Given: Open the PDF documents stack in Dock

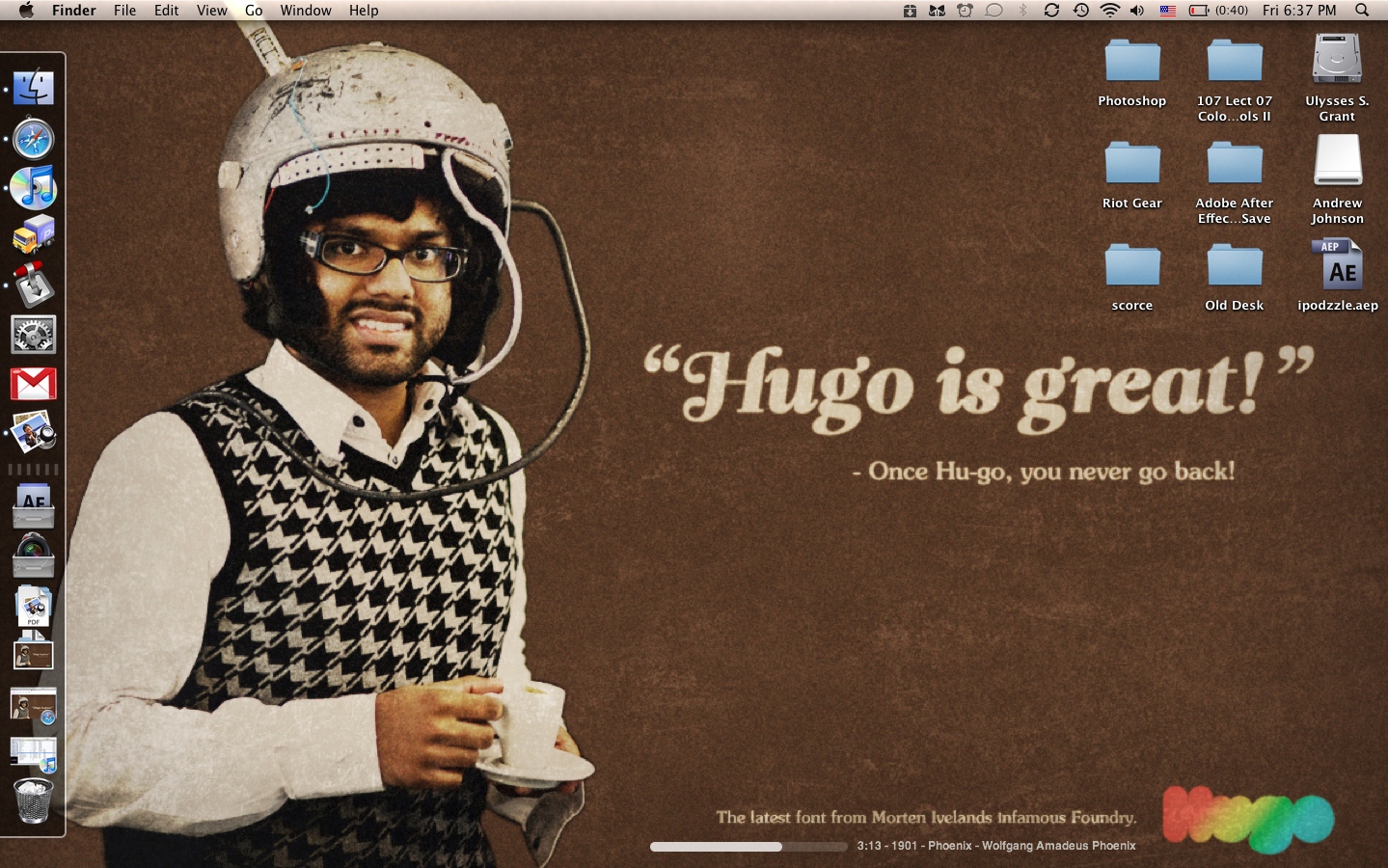Looking at the screenshot, I should [x=33, y=606].
